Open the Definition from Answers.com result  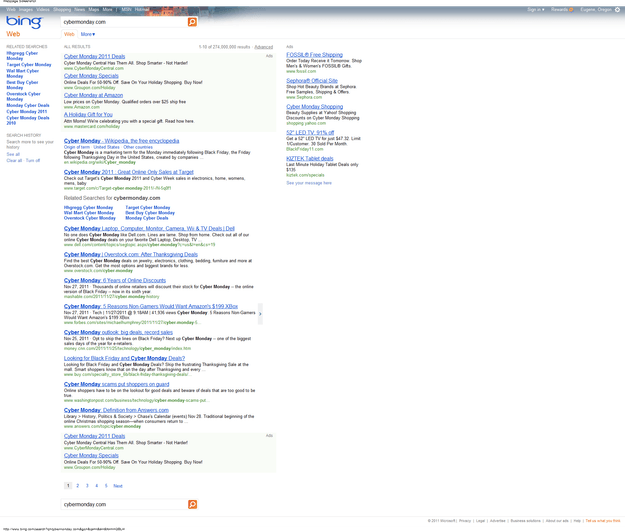[x=116, y=410]
